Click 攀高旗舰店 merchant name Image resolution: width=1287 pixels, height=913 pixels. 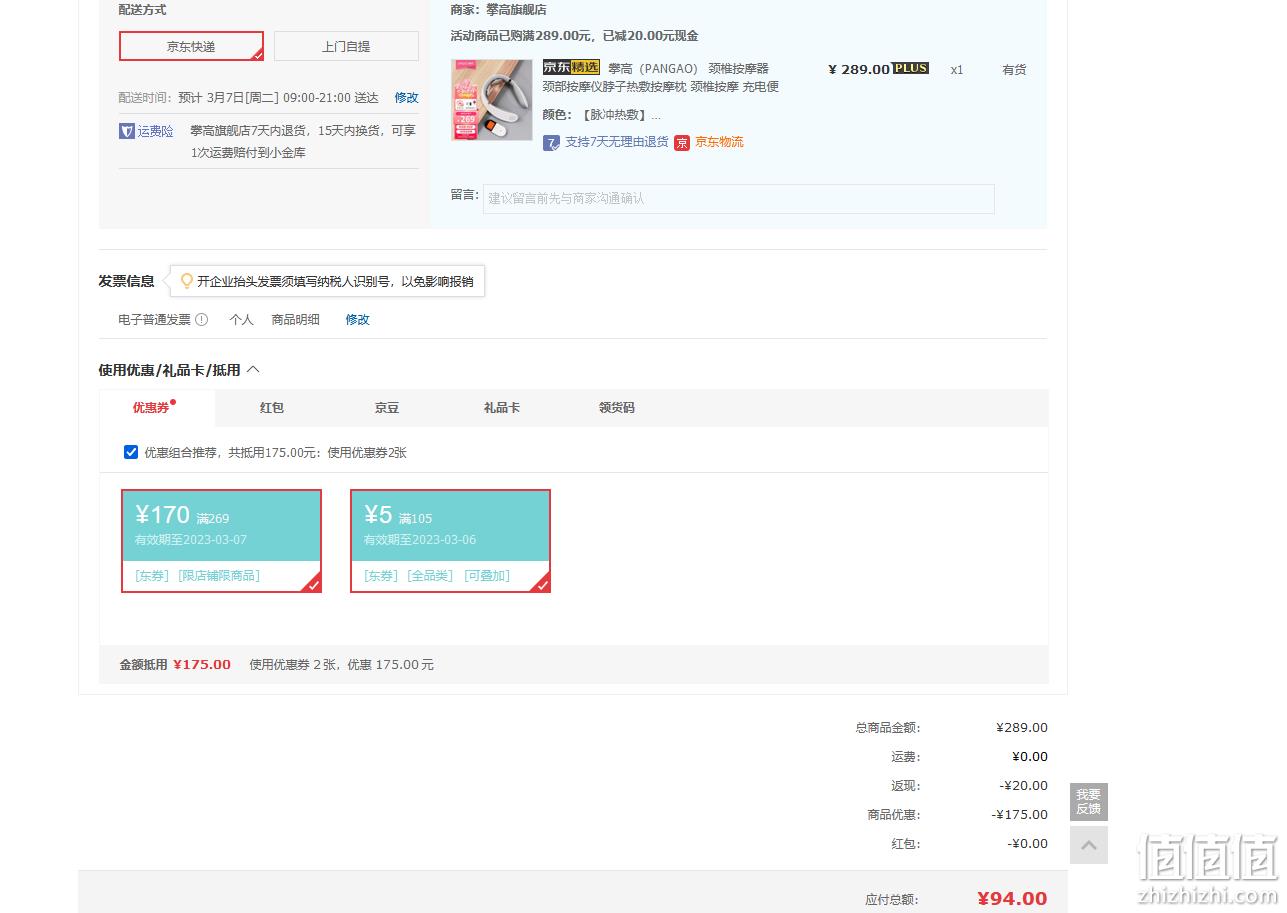[x=516, y=10]
